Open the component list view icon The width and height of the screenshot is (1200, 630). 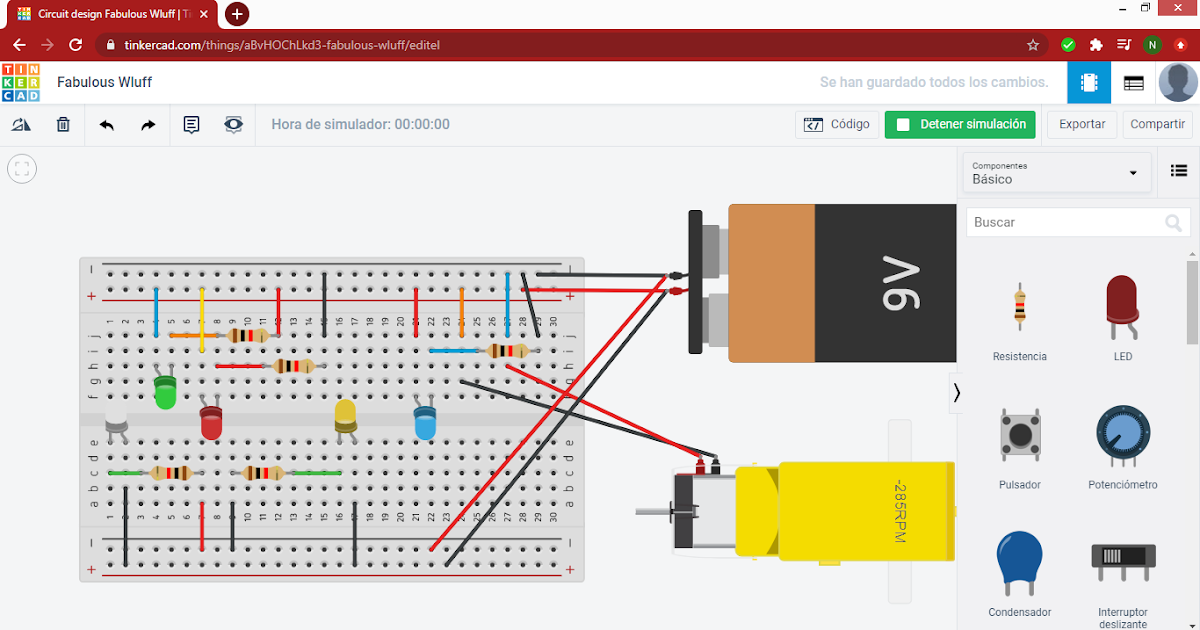click(1179, 171)
